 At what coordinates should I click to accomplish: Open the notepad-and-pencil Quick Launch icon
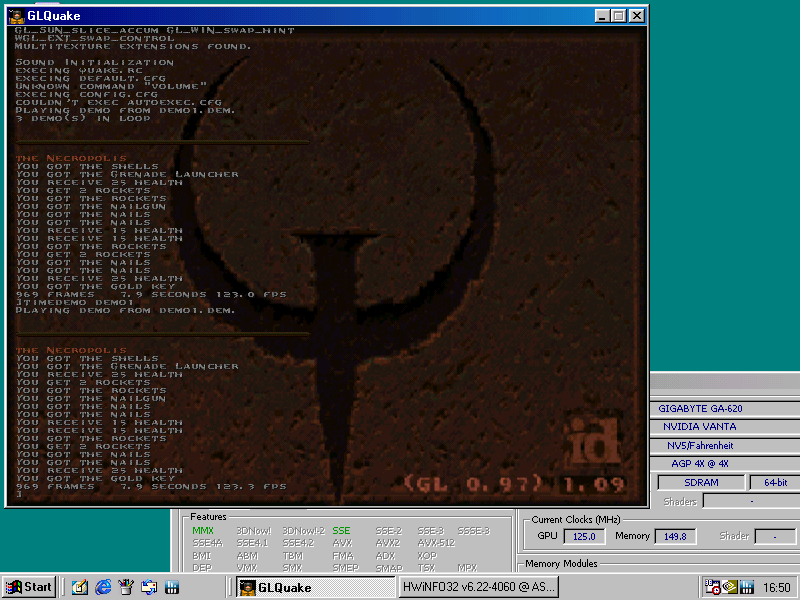click(x=80, y=587)
